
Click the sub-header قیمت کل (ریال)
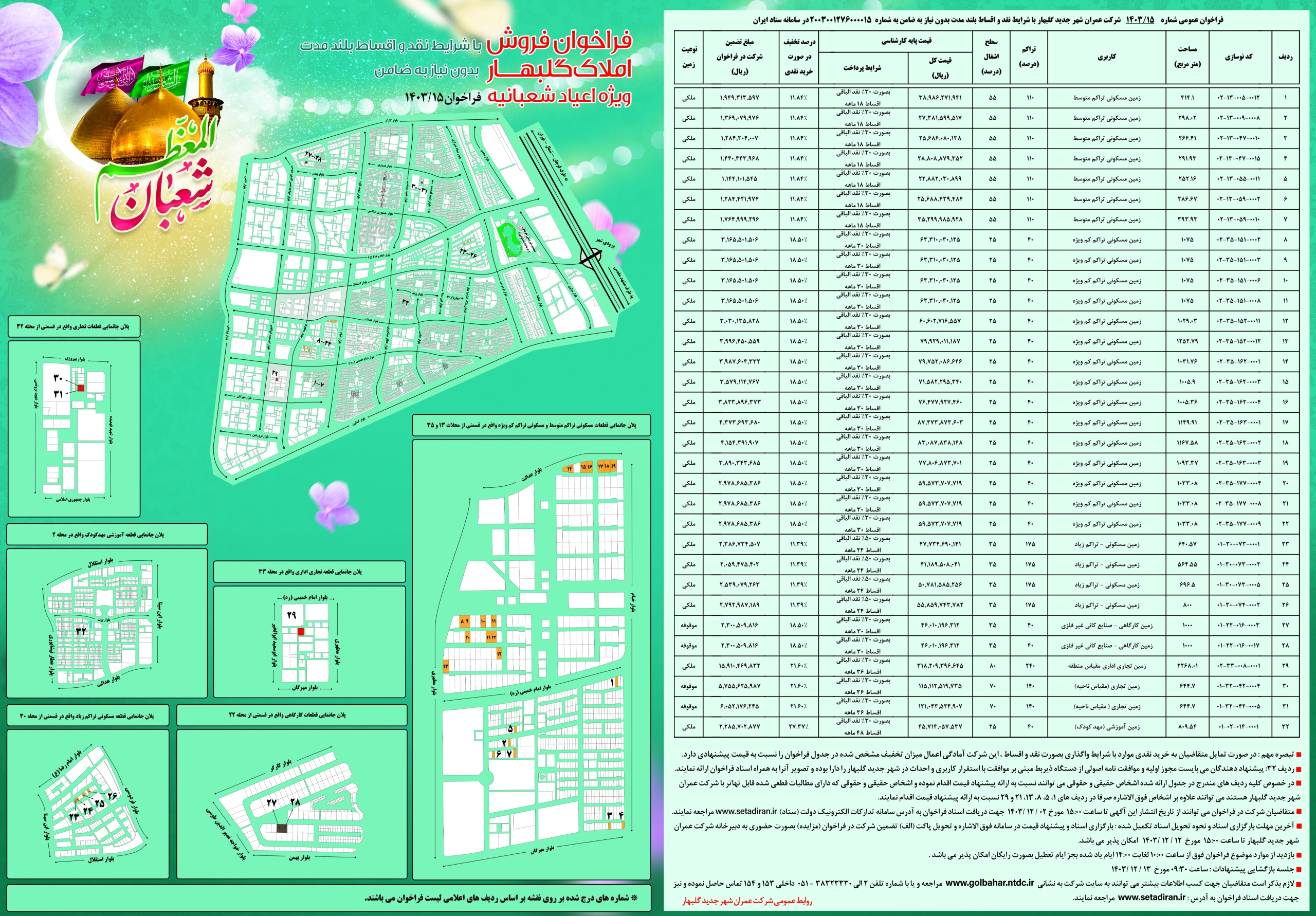[940, 68]
